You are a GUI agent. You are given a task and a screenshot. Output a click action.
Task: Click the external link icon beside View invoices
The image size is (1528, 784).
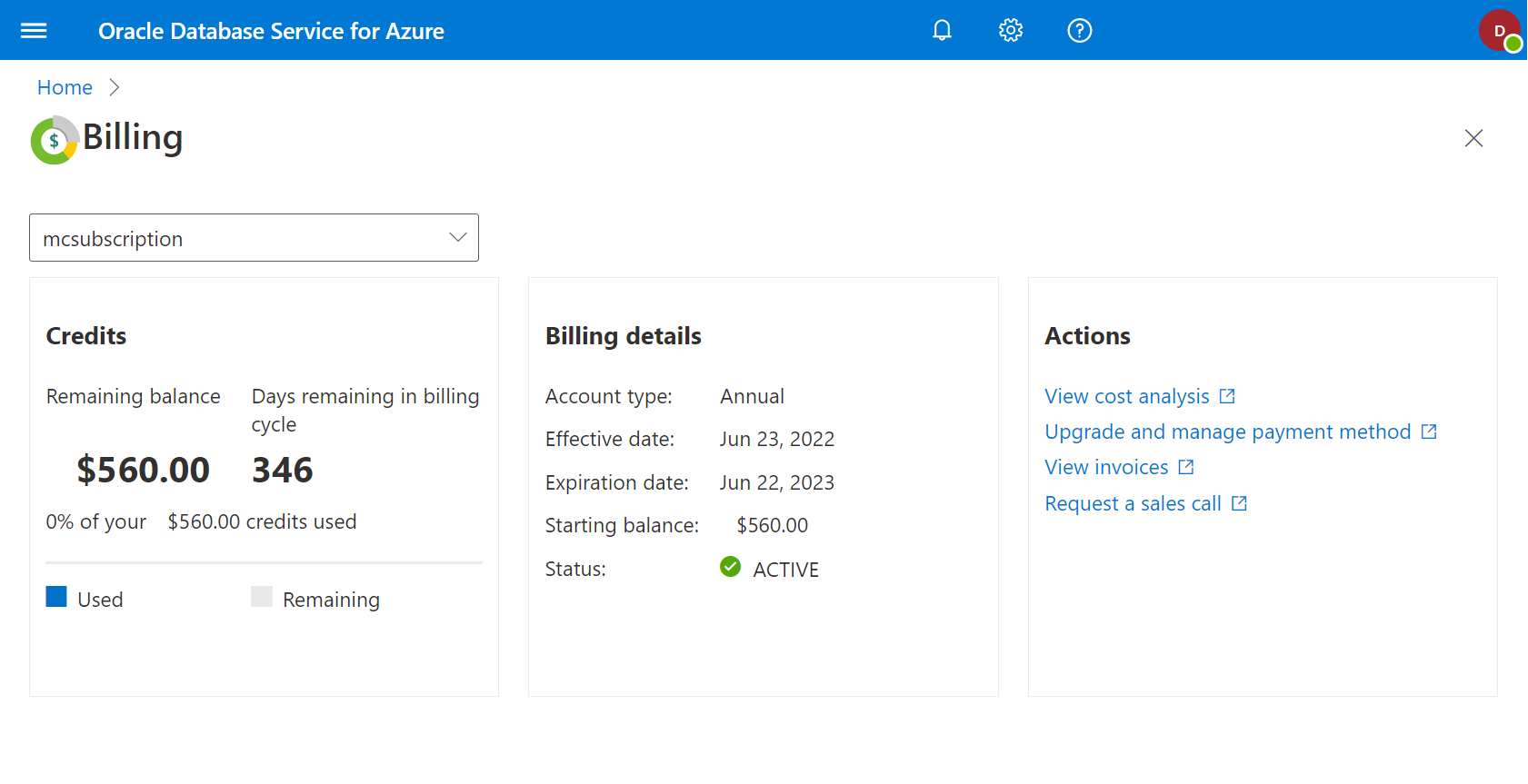tap(1186, 467)
